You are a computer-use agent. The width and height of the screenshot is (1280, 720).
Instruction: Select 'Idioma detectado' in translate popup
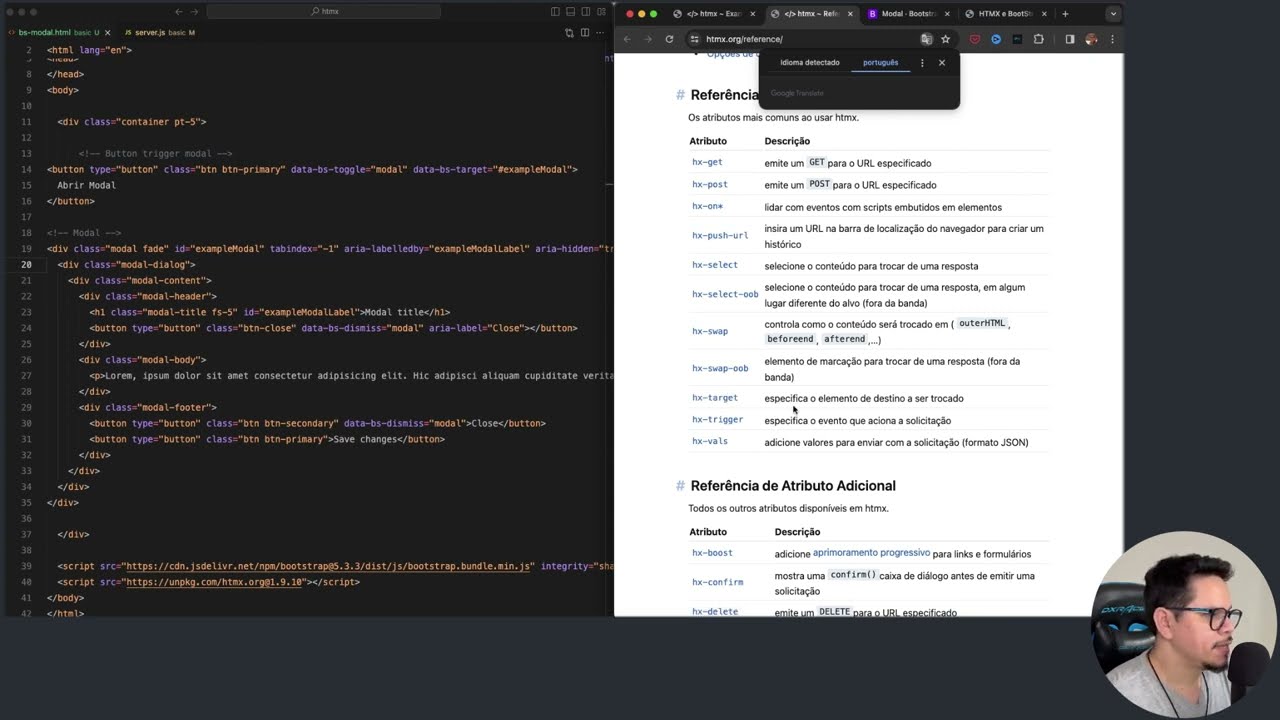click(x=810, y=62)
